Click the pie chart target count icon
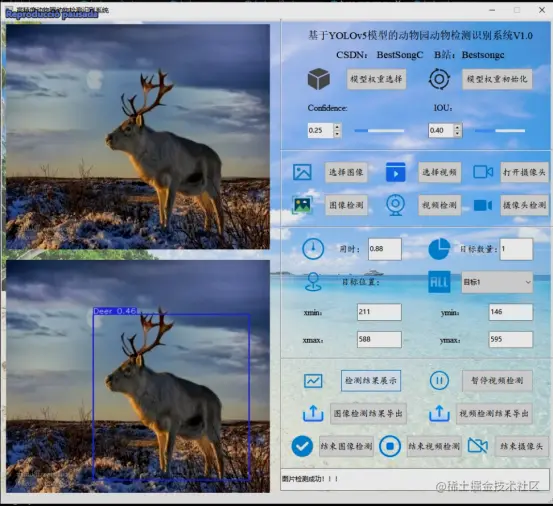This screenshot has width=554, height=507. tap(439, 249)
